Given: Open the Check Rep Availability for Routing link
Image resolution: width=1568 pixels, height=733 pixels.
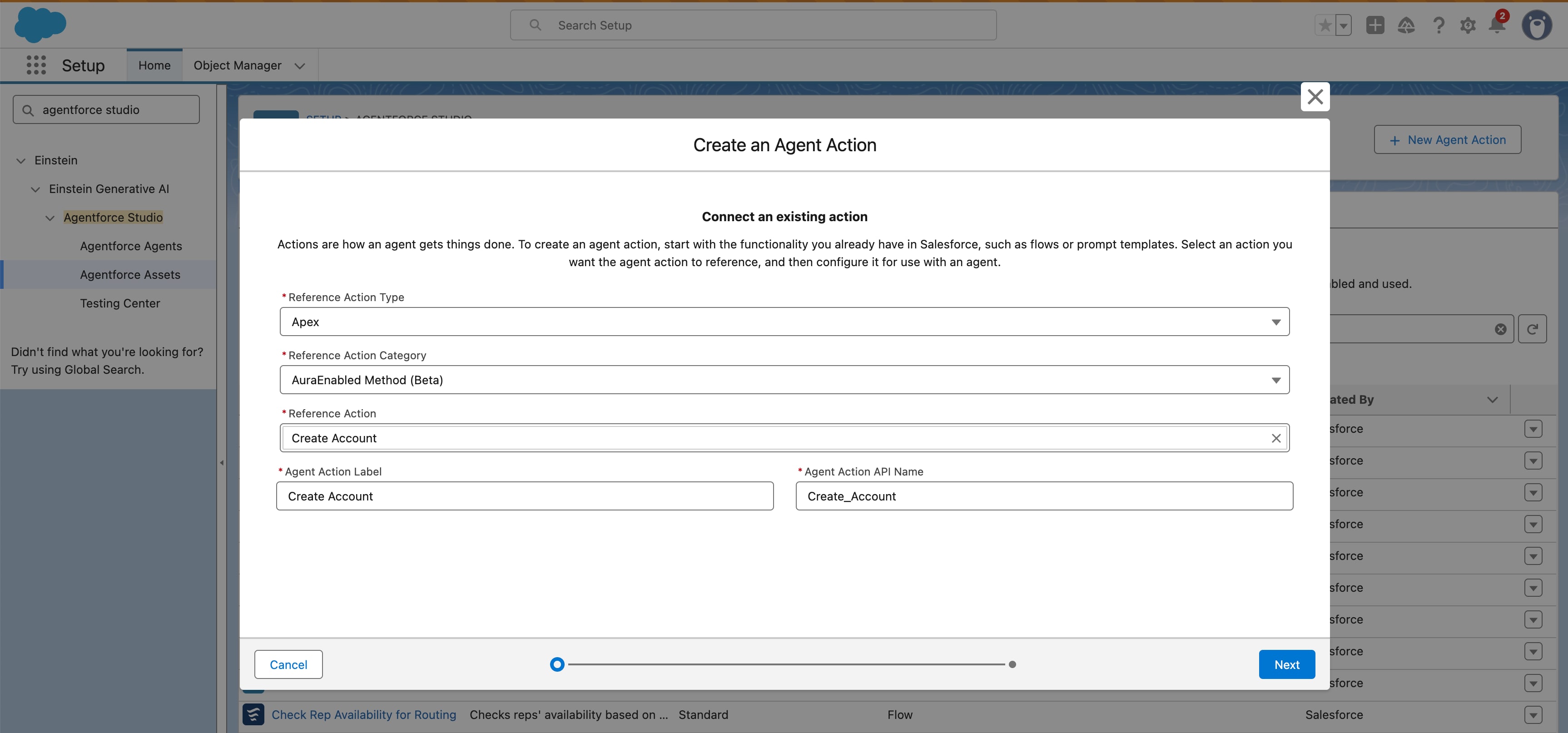Looking at the screenshot, I should pyautogui.click(x=364, y=714).
